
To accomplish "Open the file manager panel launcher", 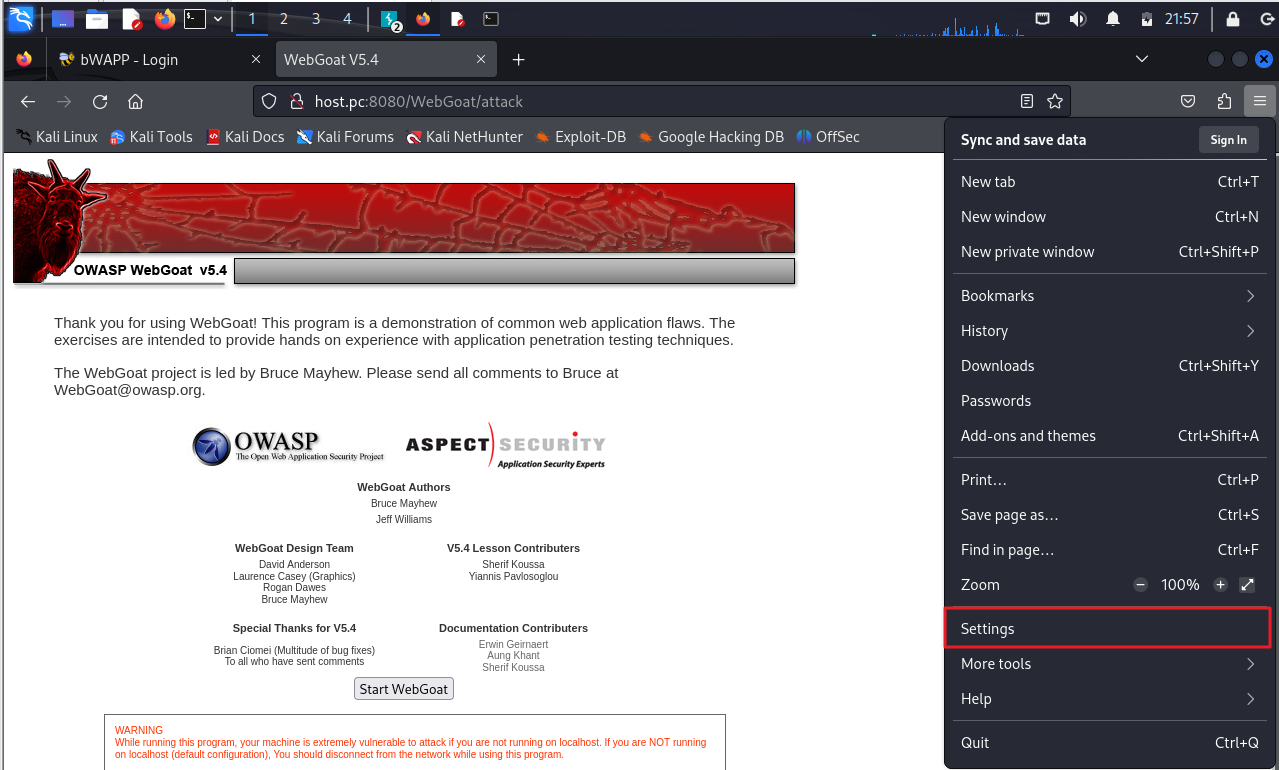I will [97, 18].
